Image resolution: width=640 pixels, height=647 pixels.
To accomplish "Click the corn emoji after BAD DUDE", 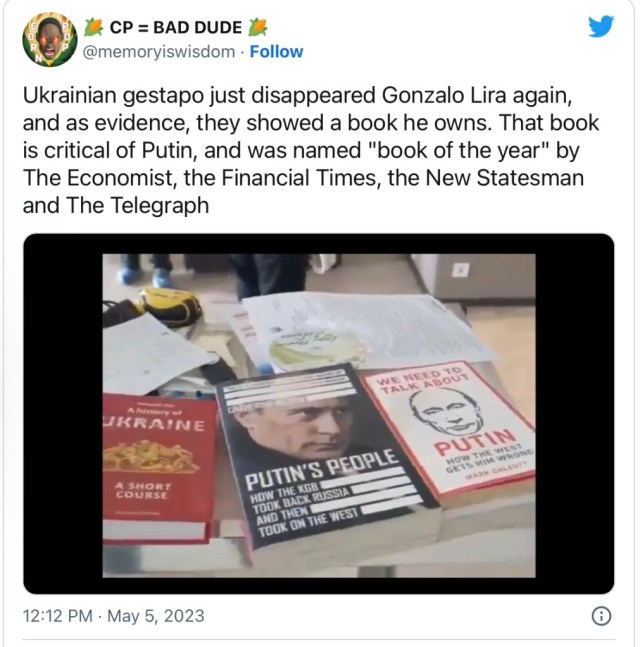I will [x=258, y=28].
